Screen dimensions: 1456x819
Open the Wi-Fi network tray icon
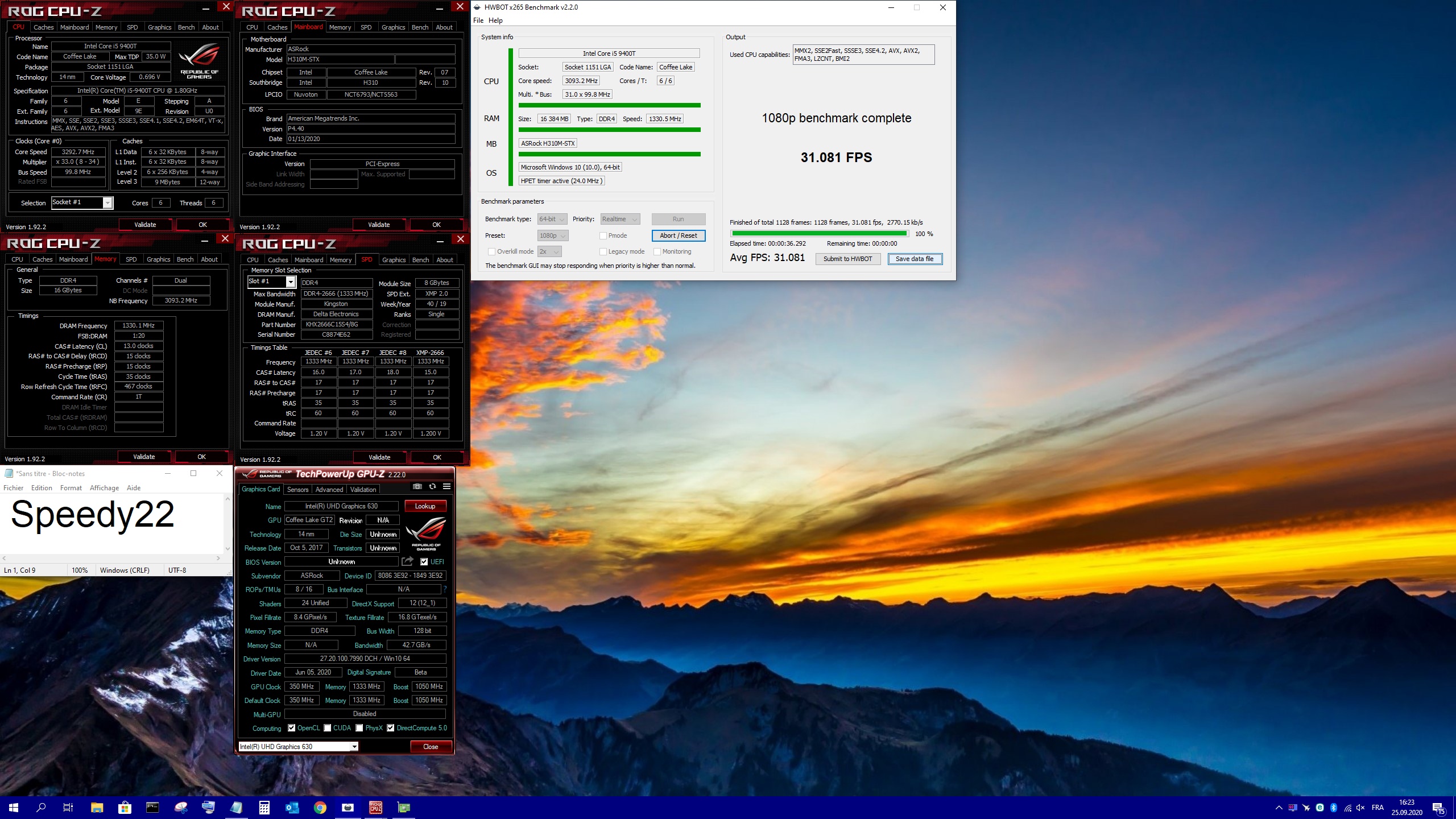pos(1347,808)
